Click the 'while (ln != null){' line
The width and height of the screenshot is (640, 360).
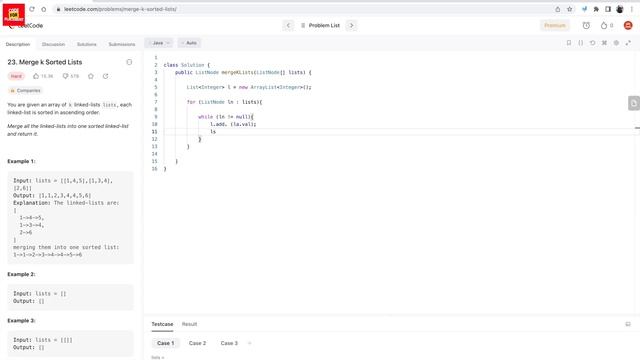coord(226,117)
